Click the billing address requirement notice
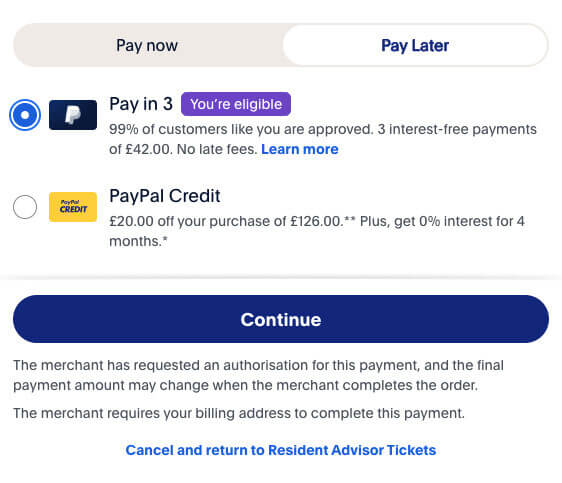Image resolution: width=562 pixels, height=483 pixels. coord(239,413)
